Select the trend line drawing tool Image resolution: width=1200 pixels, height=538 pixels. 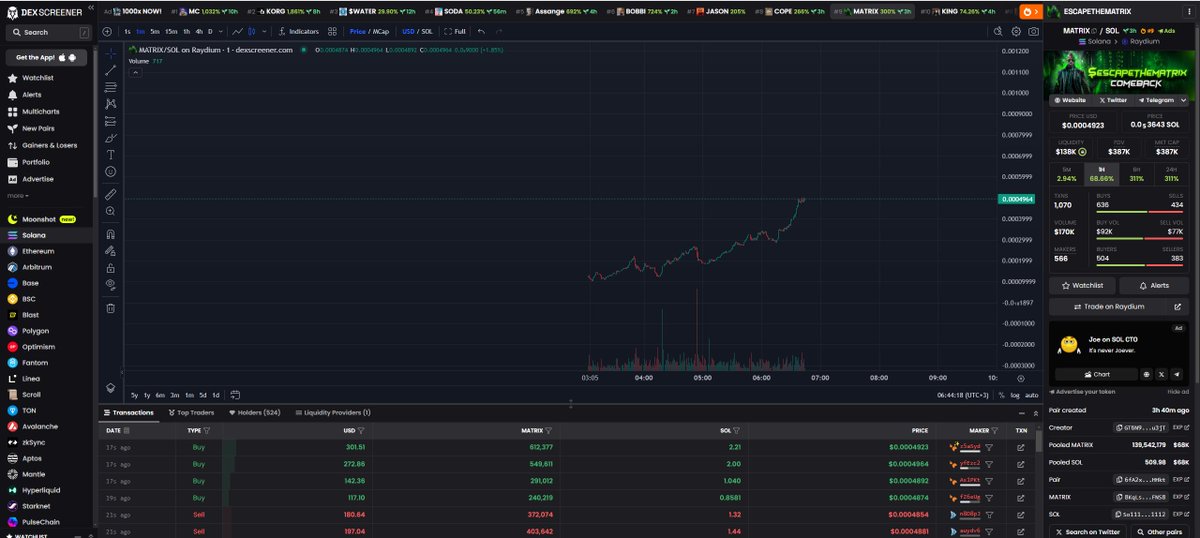pyautogui.click(x=110, y=70)
